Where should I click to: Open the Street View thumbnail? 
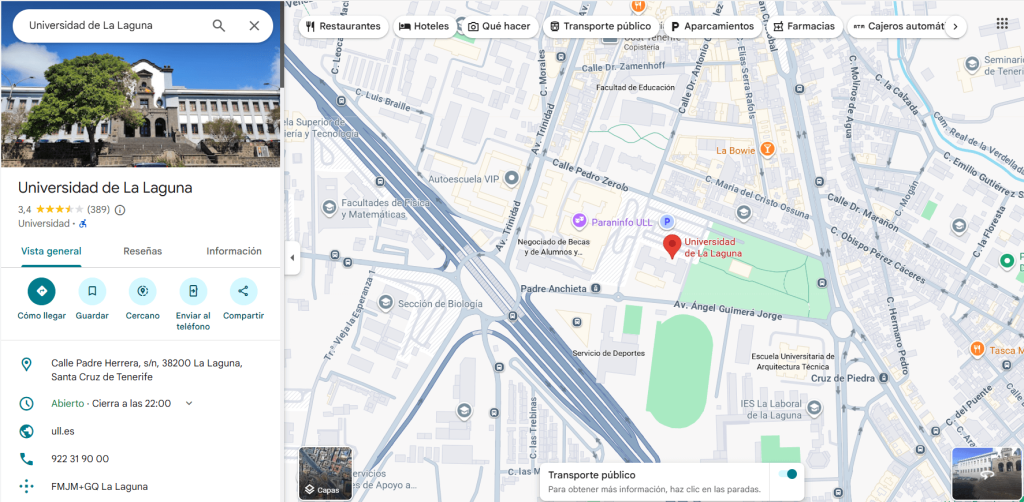[986, 473]
